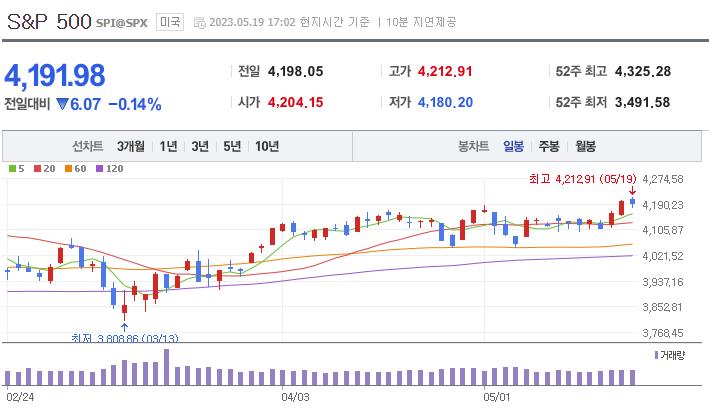Click the 3,852.81 price axis label

point(662,307)
